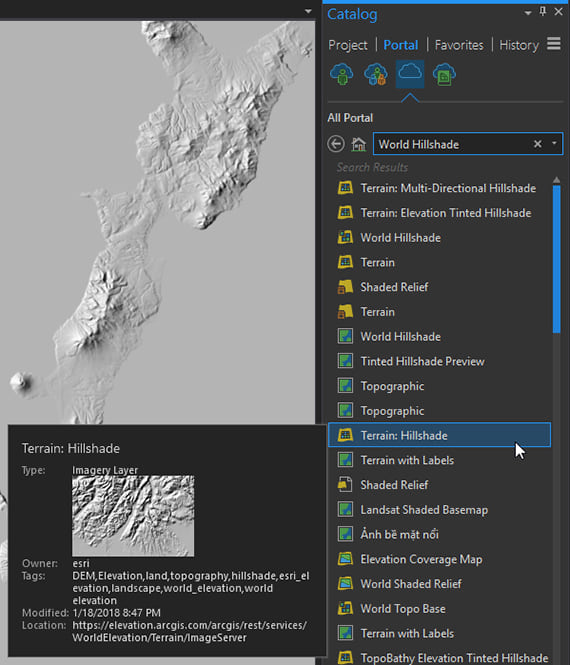Open the Living Atlas portal icon
The image size is (570, 665).
pyautogui.click(x=444, y=74)
